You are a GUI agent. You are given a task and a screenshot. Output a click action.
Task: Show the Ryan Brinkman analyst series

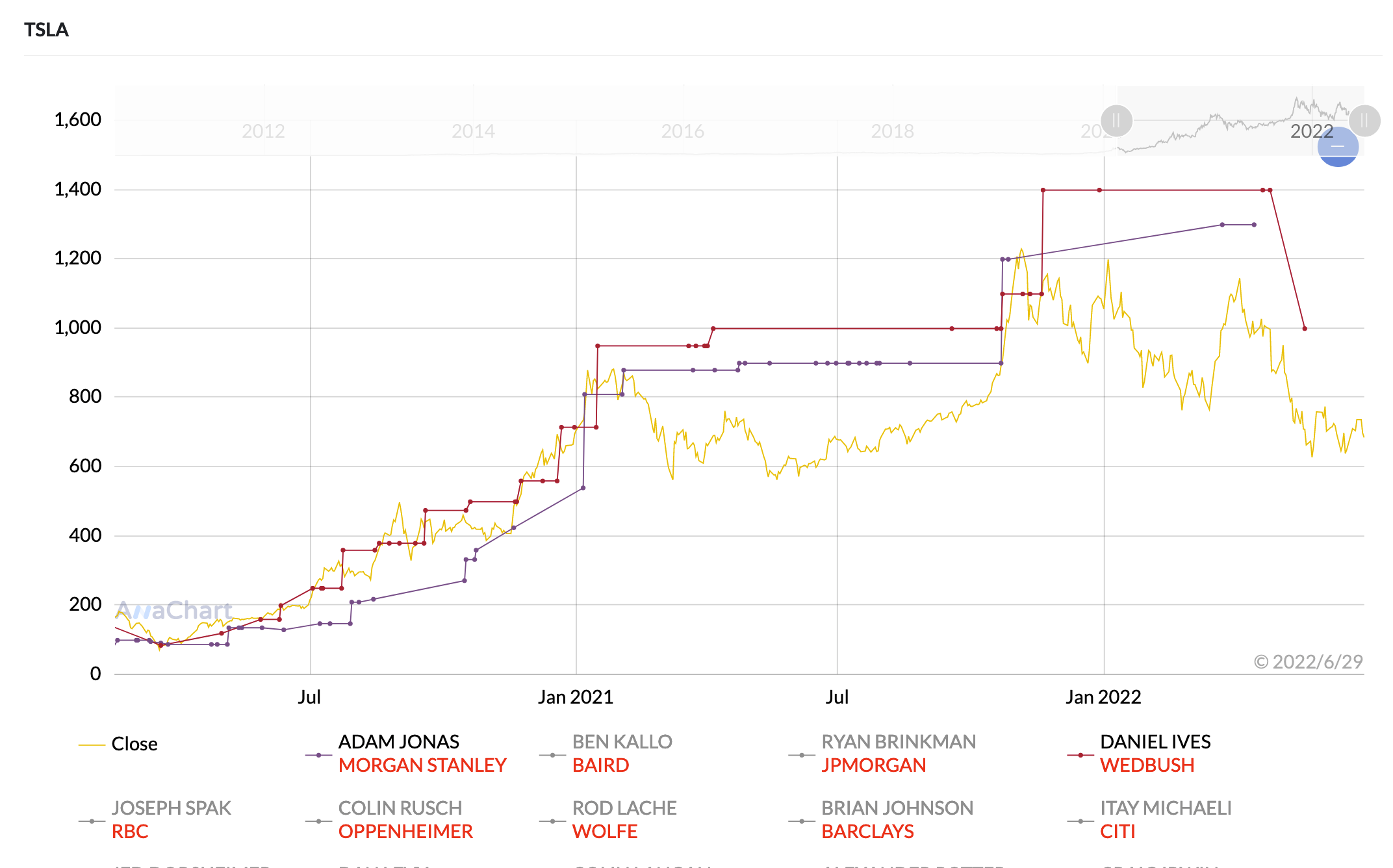(x=898, y=742)
